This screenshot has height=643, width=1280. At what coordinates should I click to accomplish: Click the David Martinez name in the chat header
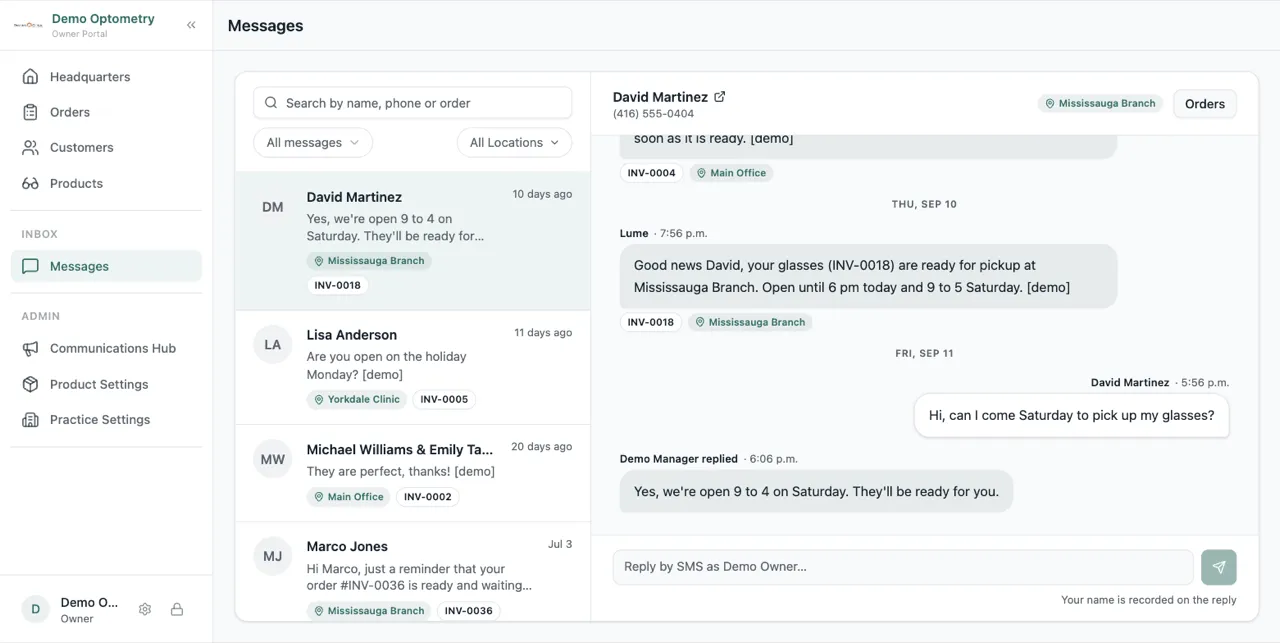(x=660, y=97)
